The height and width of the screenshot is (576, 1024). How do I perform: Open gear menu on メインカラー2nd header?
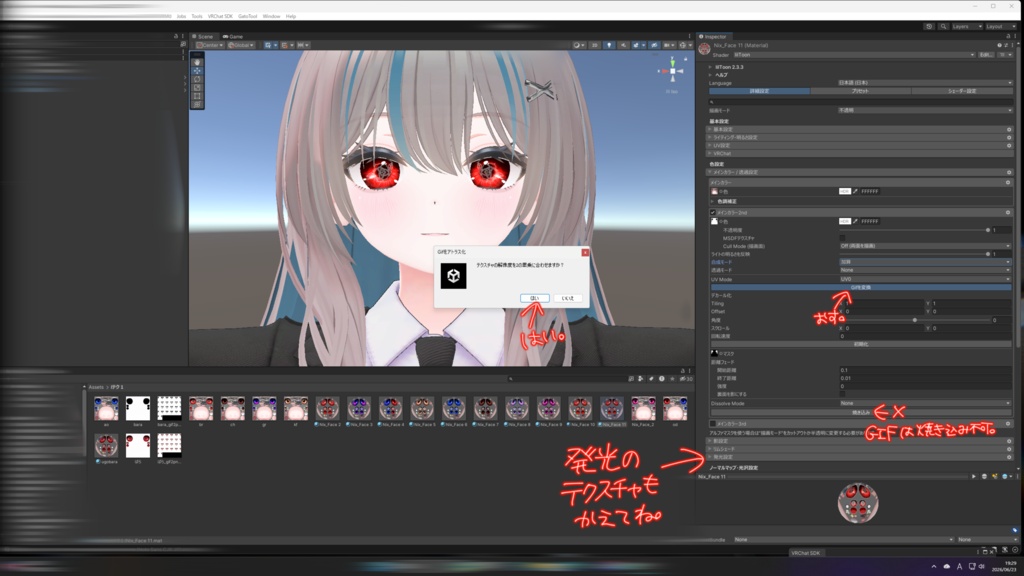click(x=1008, y=212)
